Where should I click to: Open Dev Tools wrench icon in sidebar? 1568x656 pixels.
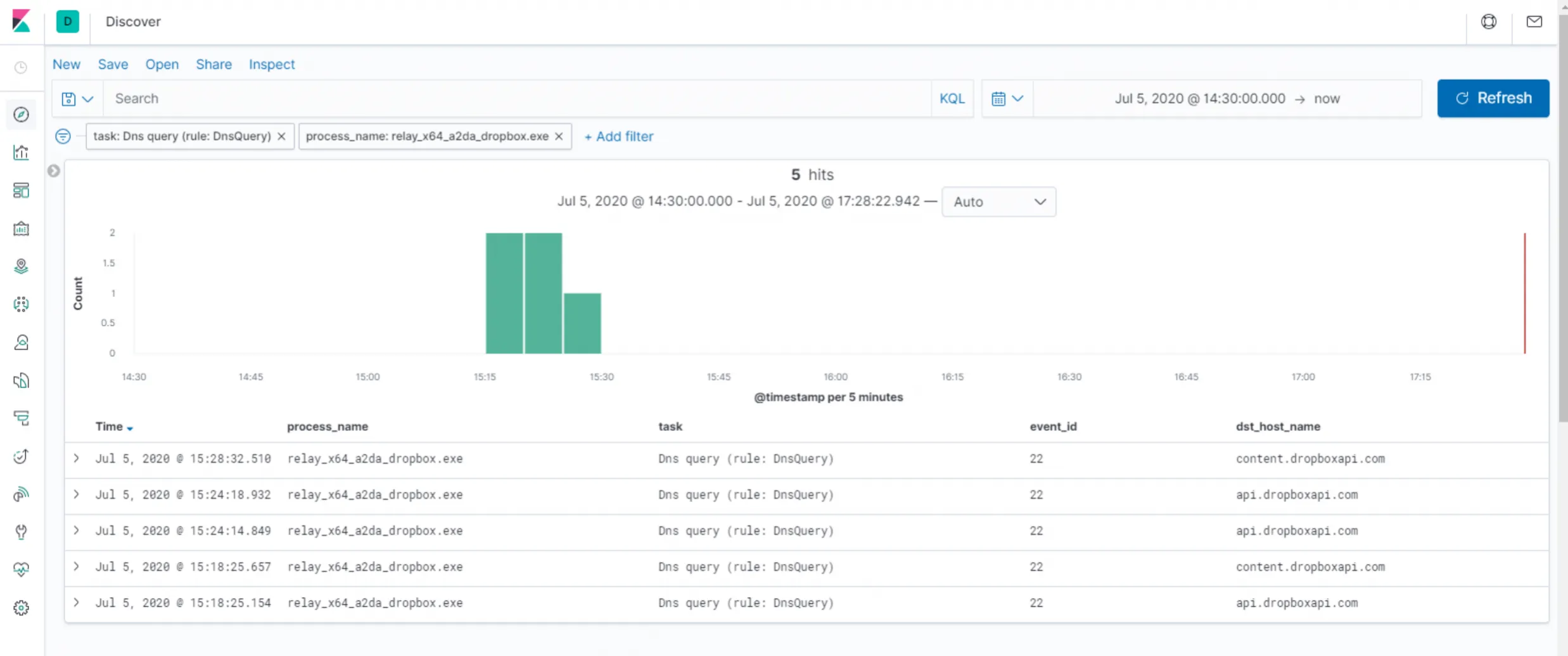[21, 532]
